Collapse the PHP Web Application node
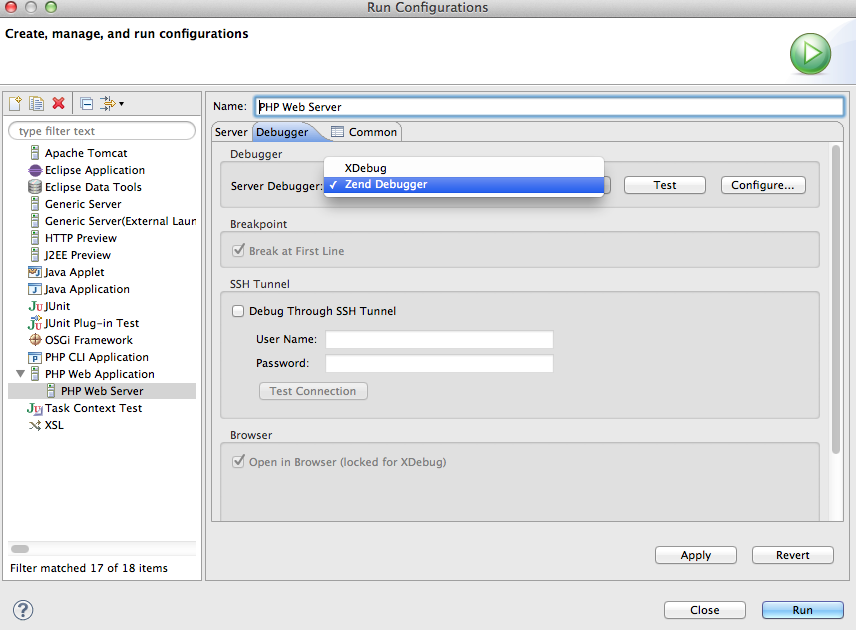The image size is (856, 630). (20, 373)
